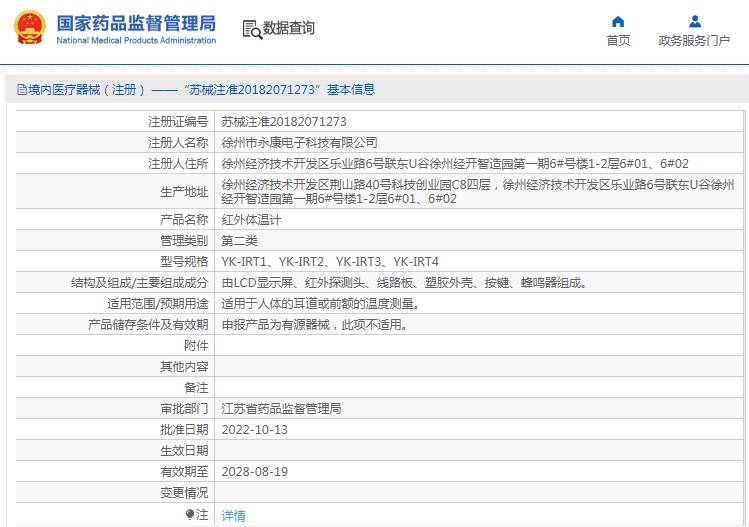749x527 pixels.
Task: Select the 注册人住所 address value
Action: coord(455,164)
